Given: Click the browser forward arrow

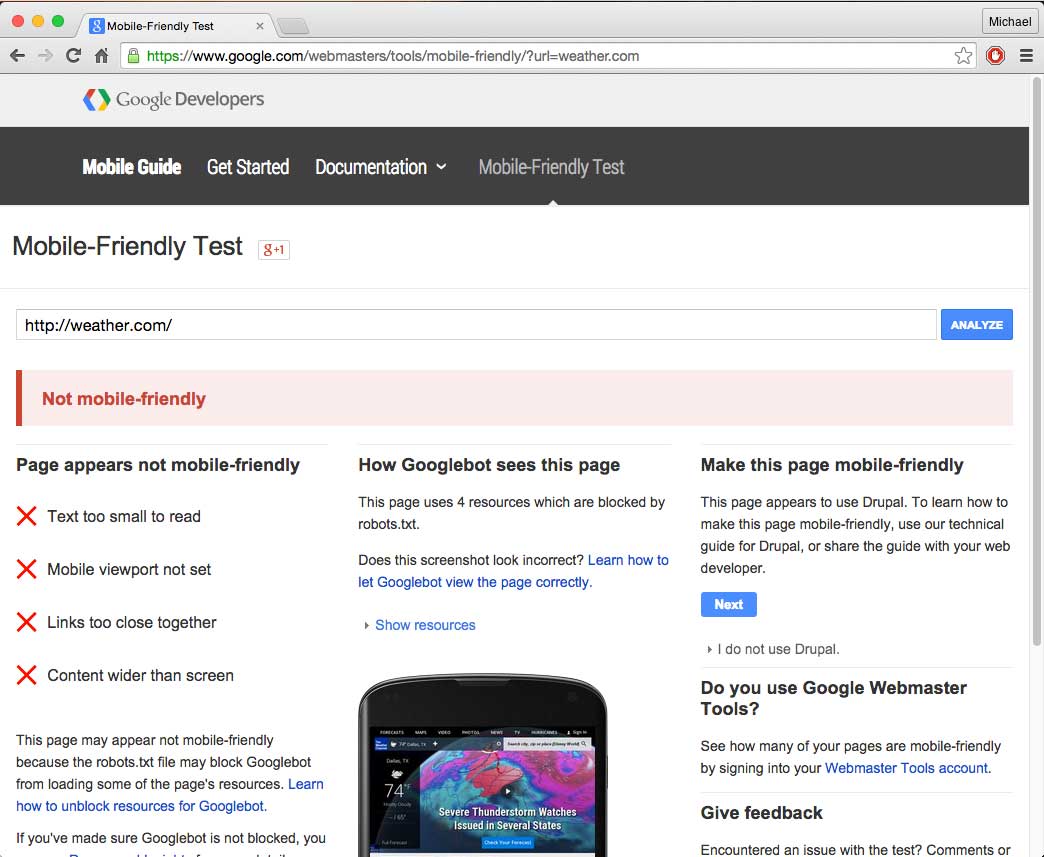Looking at the screenshot, I should pos(45,56).
